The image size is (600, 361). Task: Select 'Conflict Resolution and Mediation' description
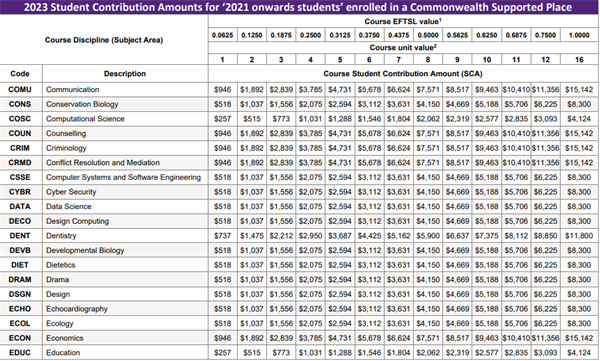click(x=103, y=163)
